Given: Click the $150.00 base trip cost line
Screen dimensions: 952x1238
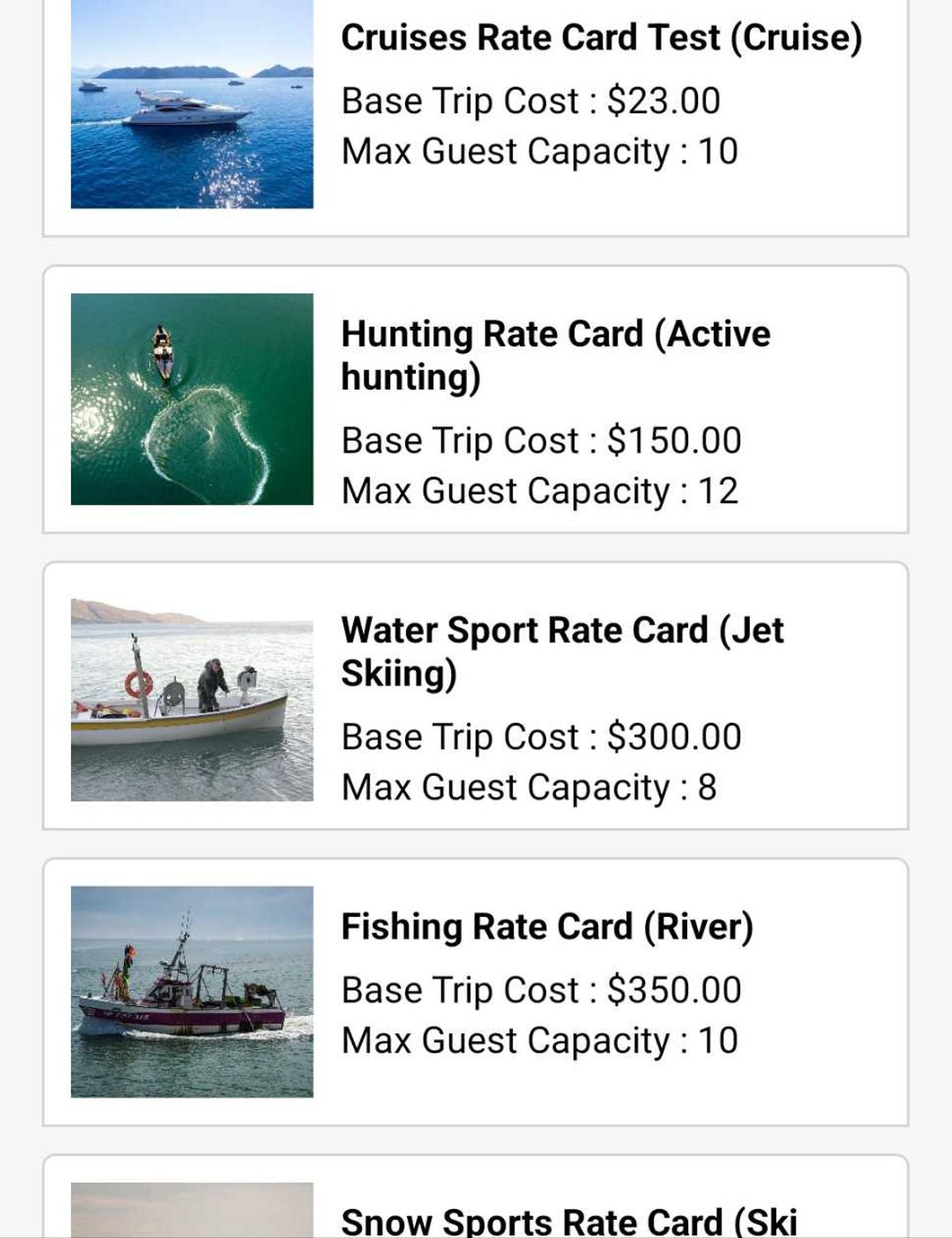Looking at the screenshot, I should tap(541, 440).
